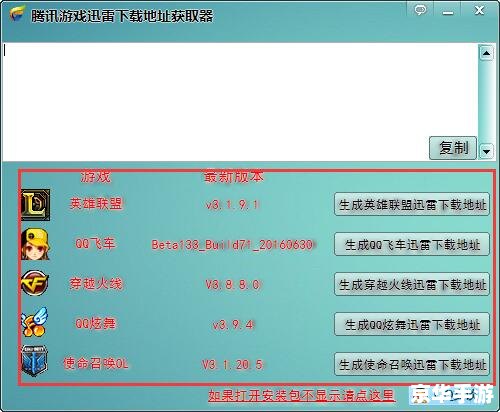Click the 使命召唤OL shield icon
Viewport: 500px width, 412px height.
coord(35,361)
